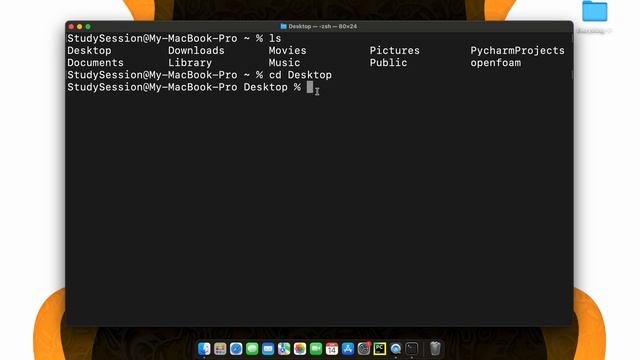Viewport: 640px width, 360px height.
Task: Open Maps from the Dock
Action: (284, 349)
